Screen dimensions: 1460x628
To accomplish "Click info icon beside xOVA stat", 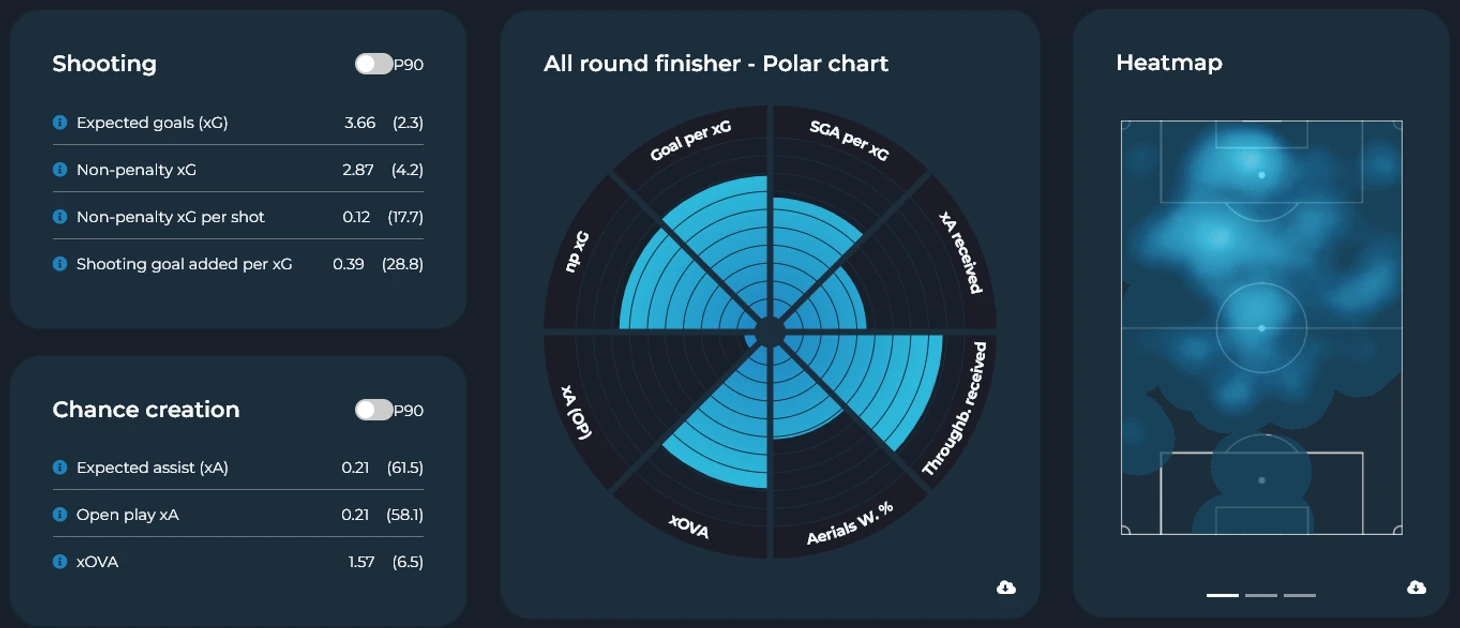I will (x=60, y=562).
